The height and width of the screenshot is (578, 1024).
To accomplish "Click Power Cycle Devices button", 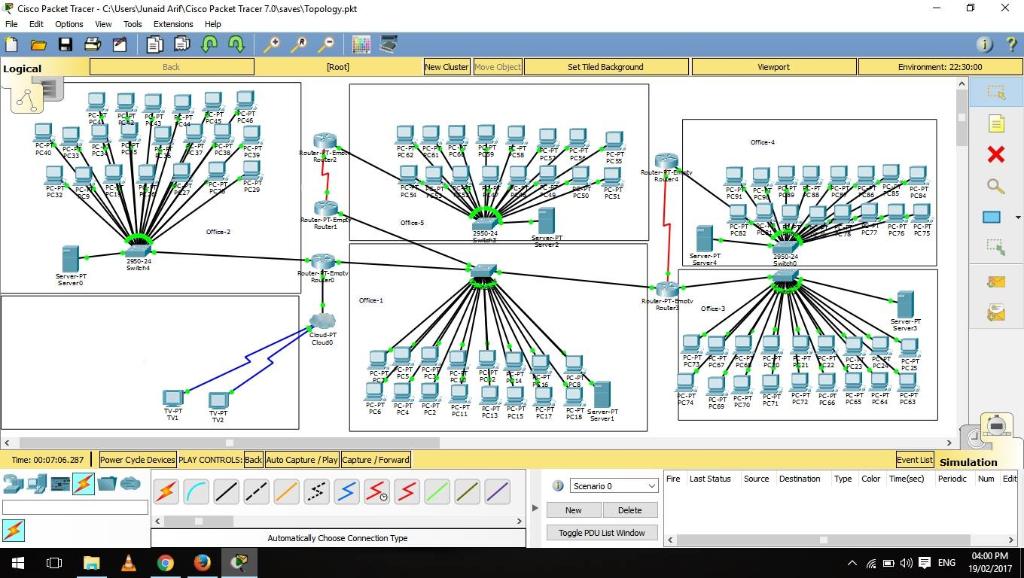I will click(138, 460).
